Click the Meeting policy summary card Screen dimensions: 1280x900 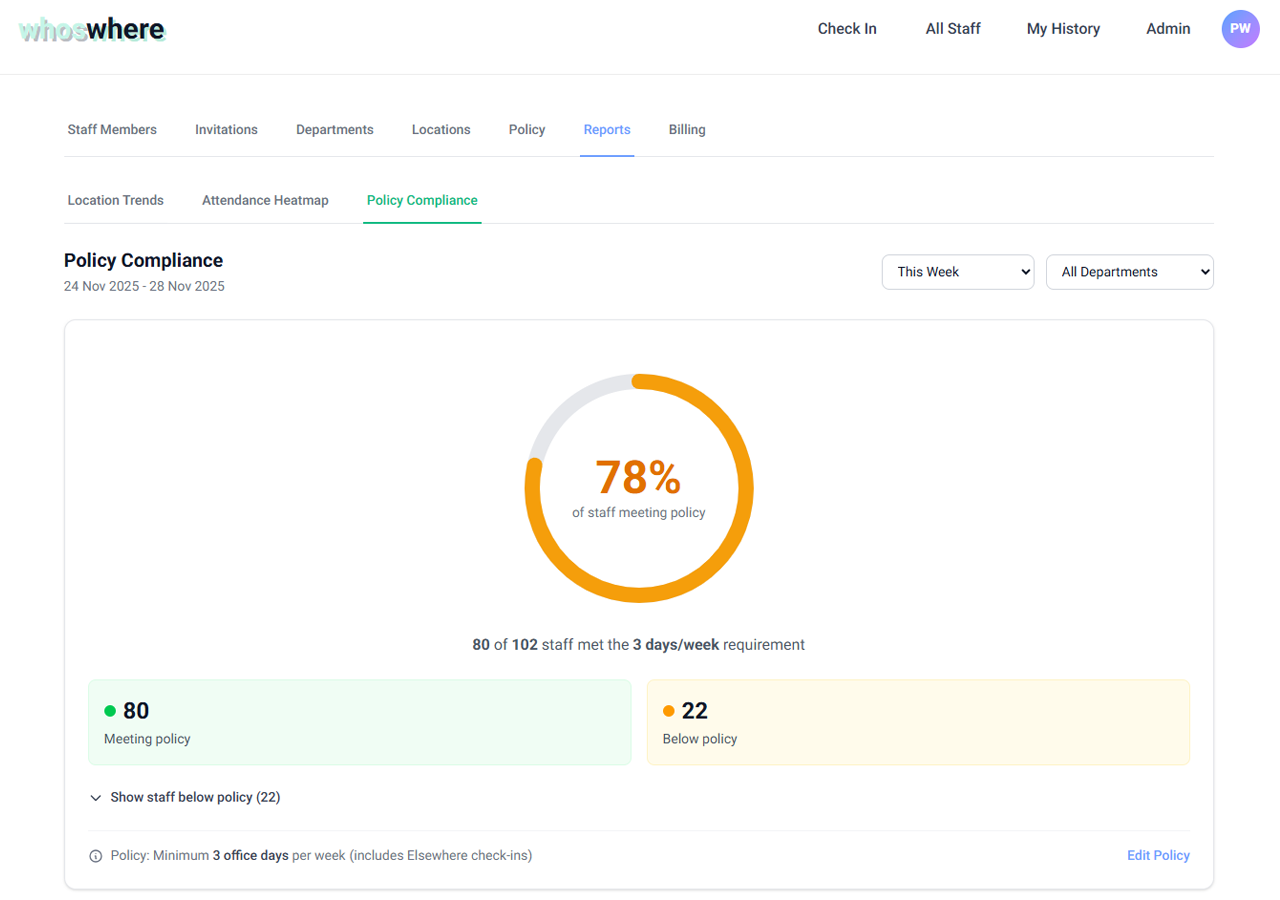360,723
